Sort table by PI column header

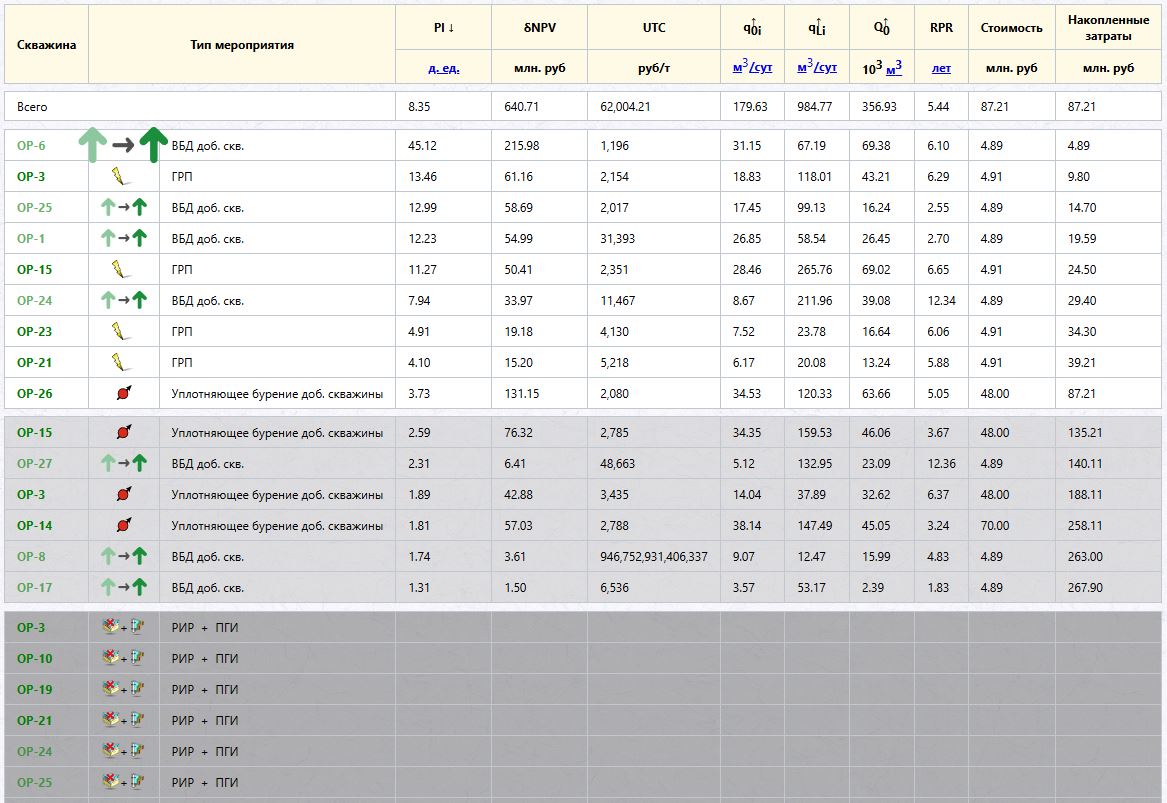[444, 28]
